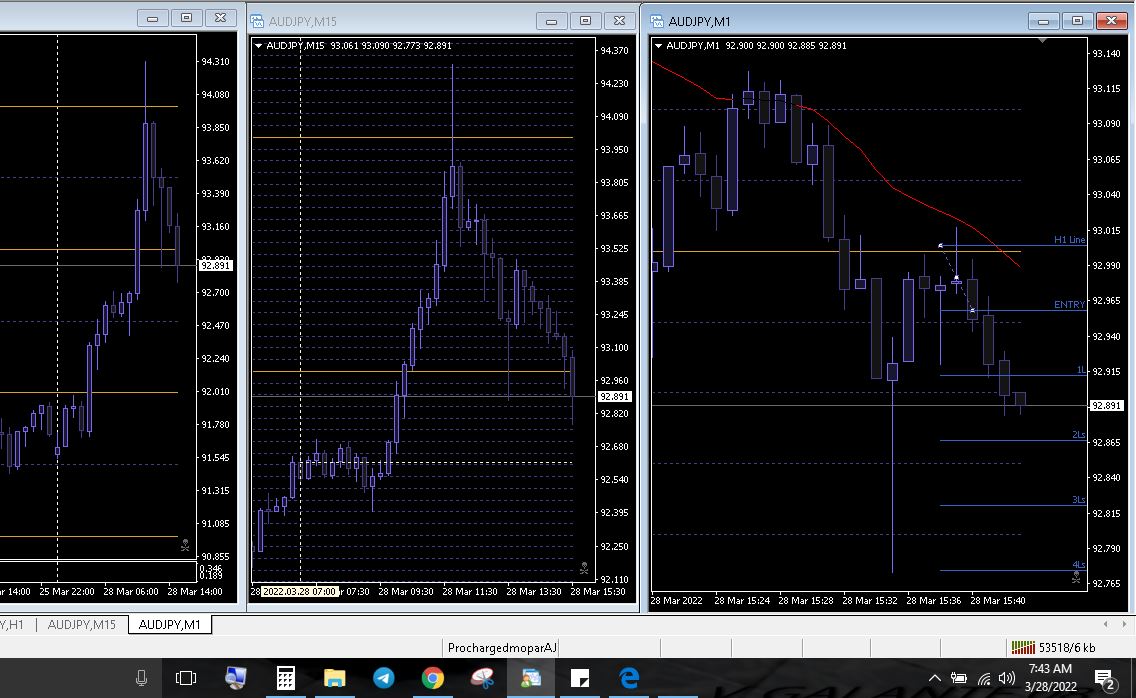Open the AUDJPY,M15 chart dropdown arrow
The image size is (1136, 698).
pyautogui.click(x=258, y=46)
